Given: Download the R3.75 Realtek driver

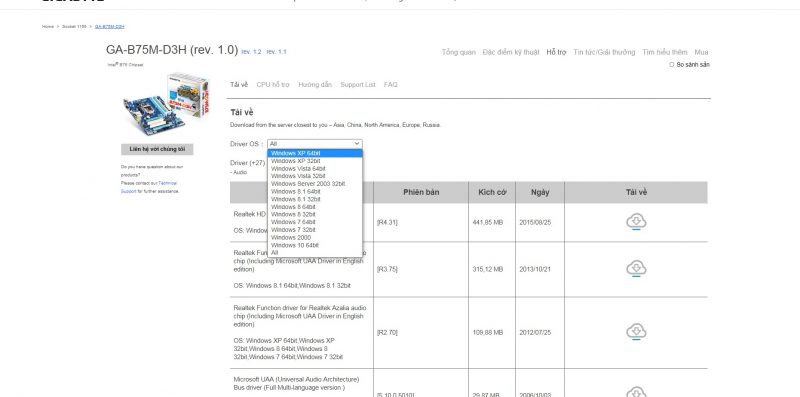Looking at the screenshot, I should [636, 269].
